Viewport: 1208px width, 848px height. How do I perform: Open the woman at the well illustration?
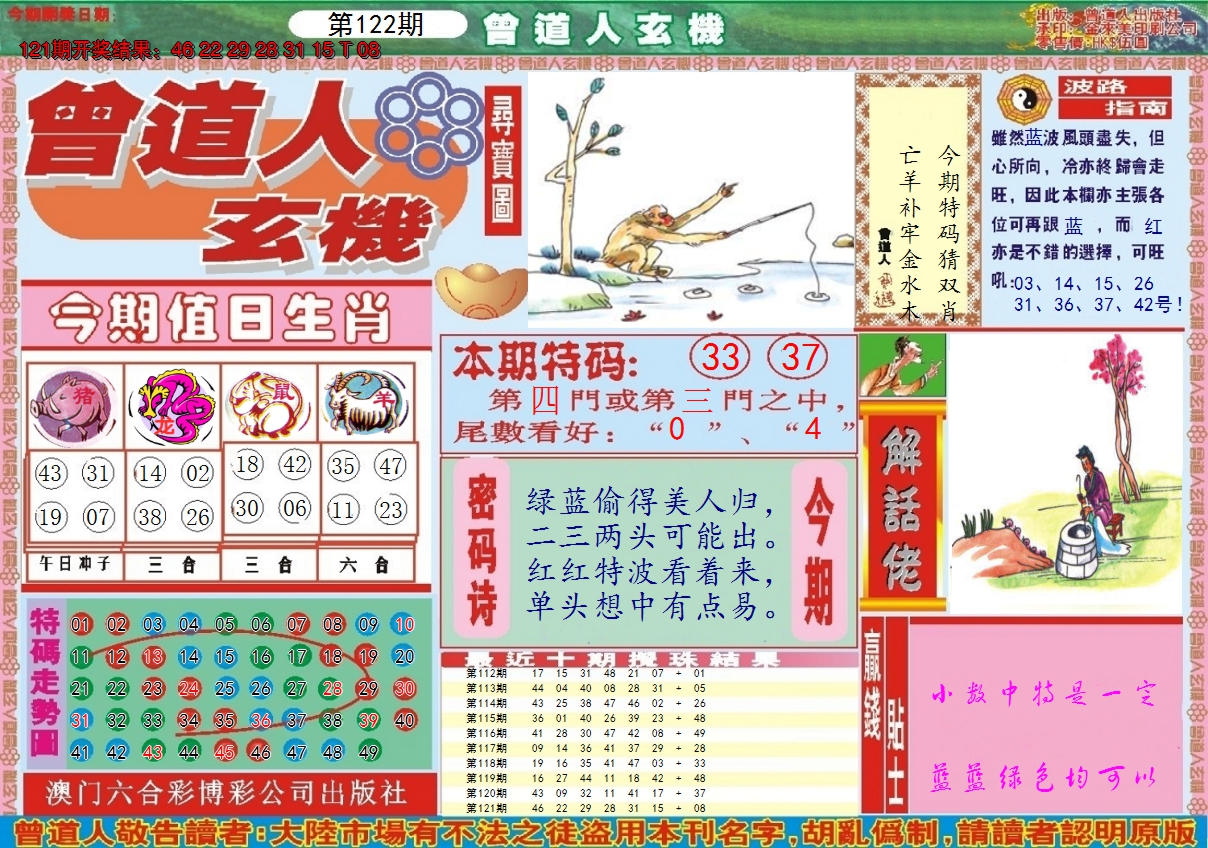(x=1064, y=473)
